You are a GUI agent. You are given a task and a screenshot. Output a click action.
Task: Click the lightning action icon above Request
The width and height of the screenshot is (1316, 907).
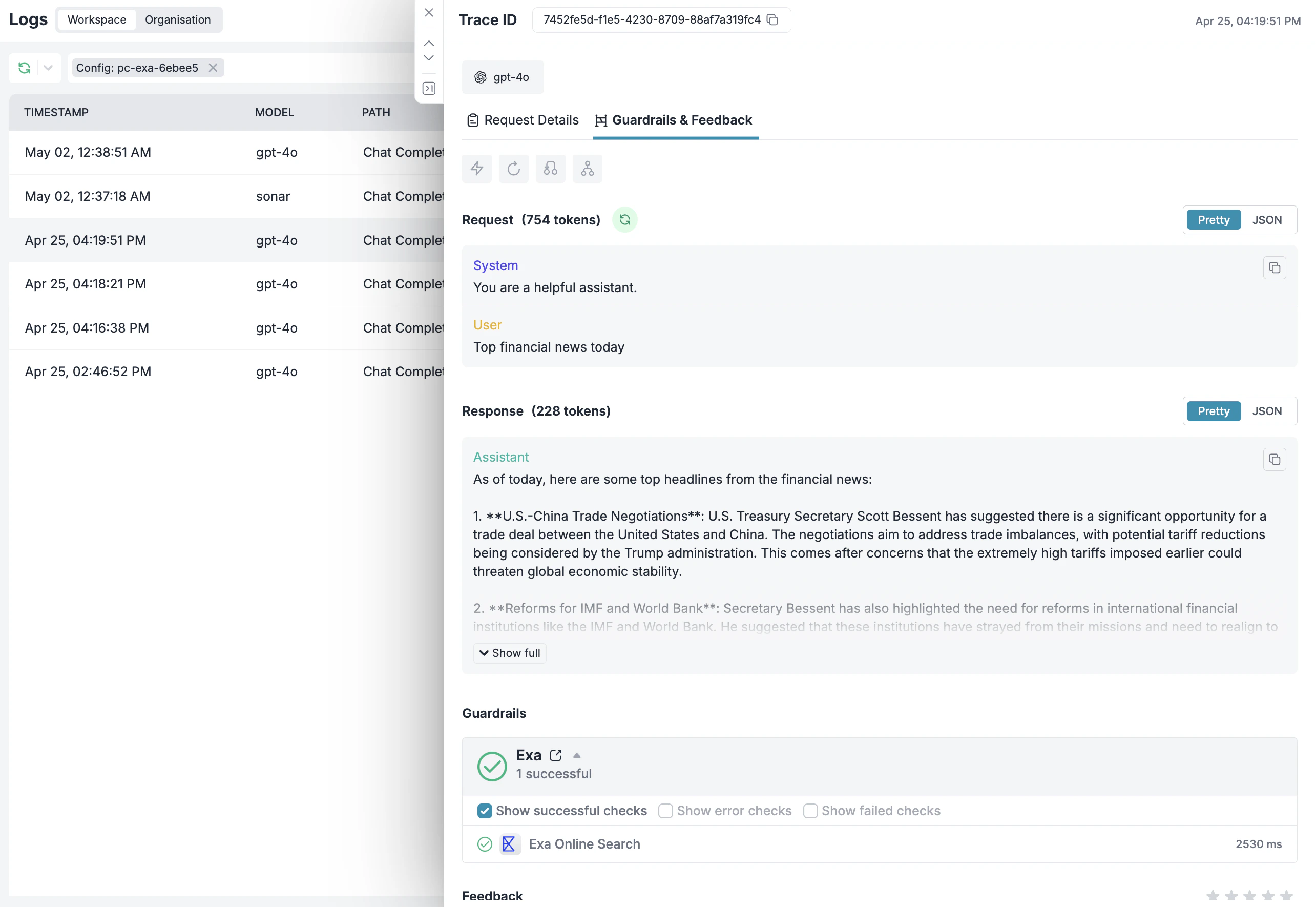(x=476, y=169)
